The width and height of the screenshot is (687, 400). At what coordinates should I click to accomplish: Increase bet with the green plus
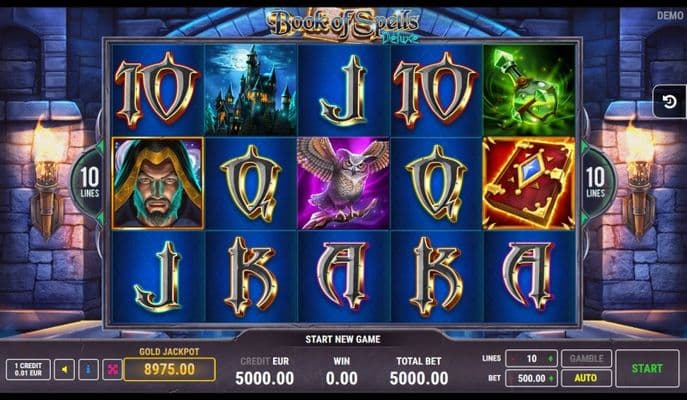click(x=551, y=378)
